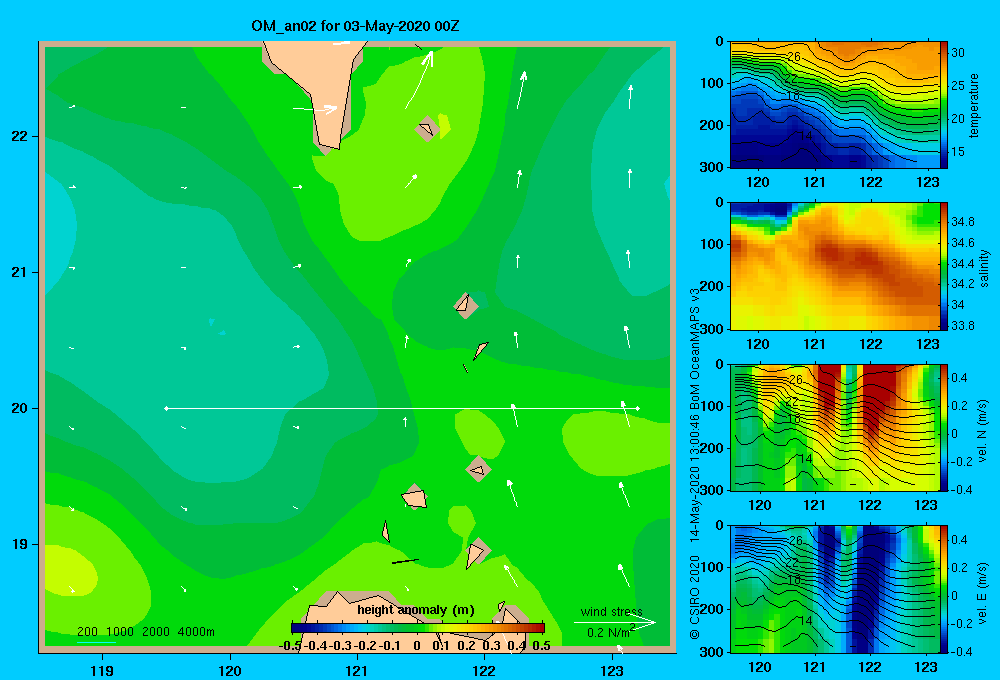Open the salinity section plot
Image resolution: width=1000 pixels, height=680 pixels.
[x=835, y=266]
